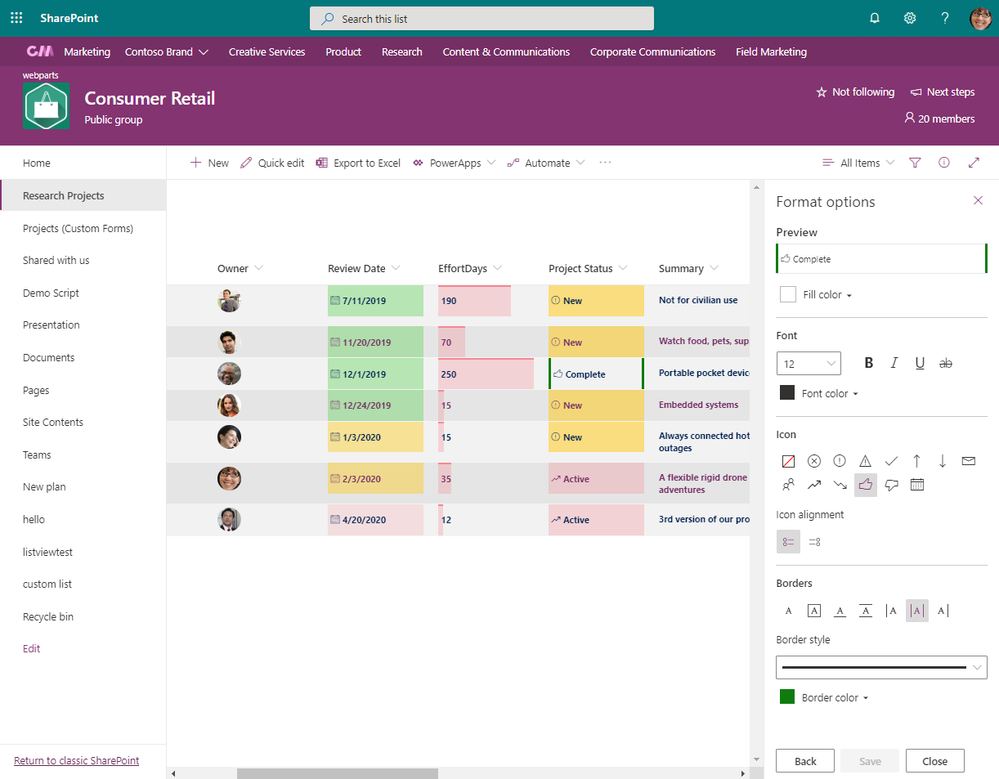Choose the warning triangle icon
This screenshot has width=999, height=779.
[x=865, y=461]
